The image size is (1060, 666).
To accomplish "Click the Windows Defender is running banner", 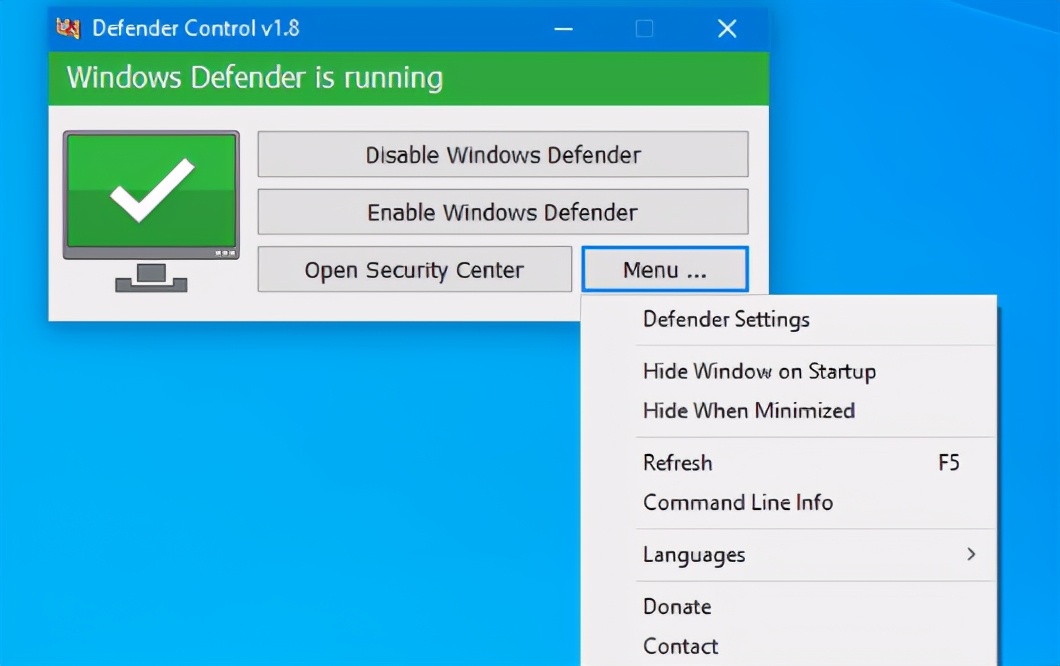I will 408,78.
